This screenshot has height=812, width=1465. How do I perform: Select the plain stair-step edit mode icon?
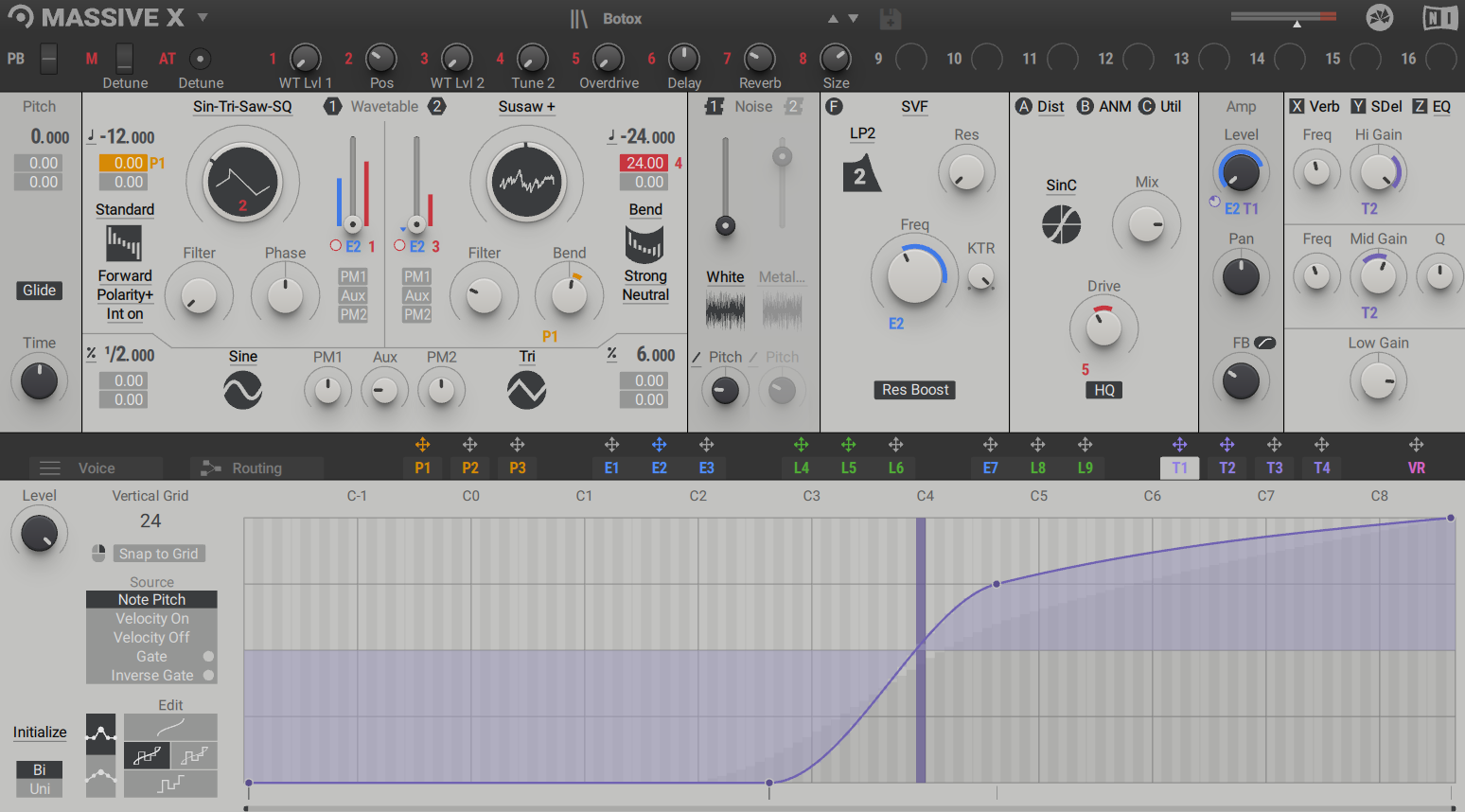pos(170,784)
